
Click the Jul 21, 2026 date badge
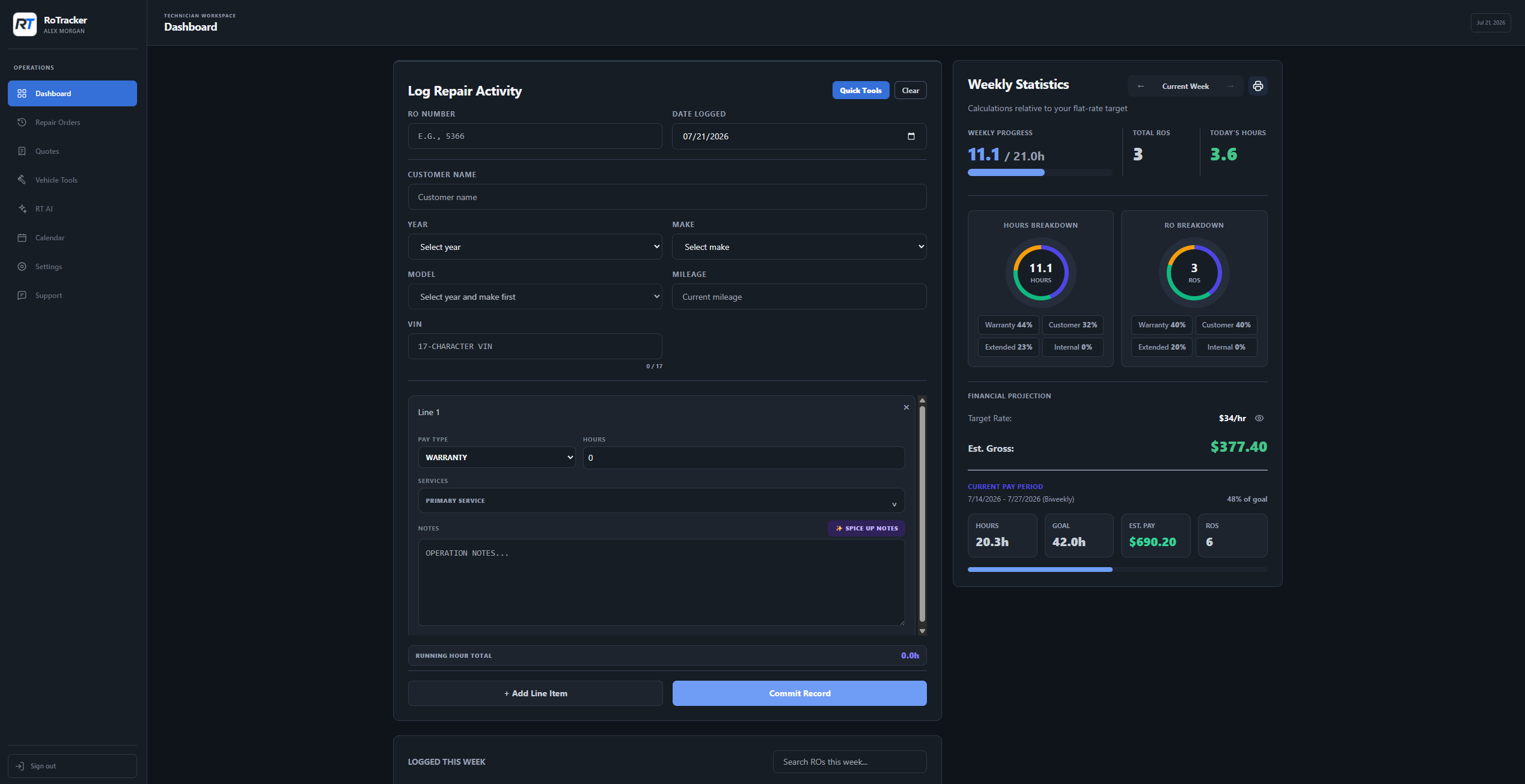(x=1491, y=23)
